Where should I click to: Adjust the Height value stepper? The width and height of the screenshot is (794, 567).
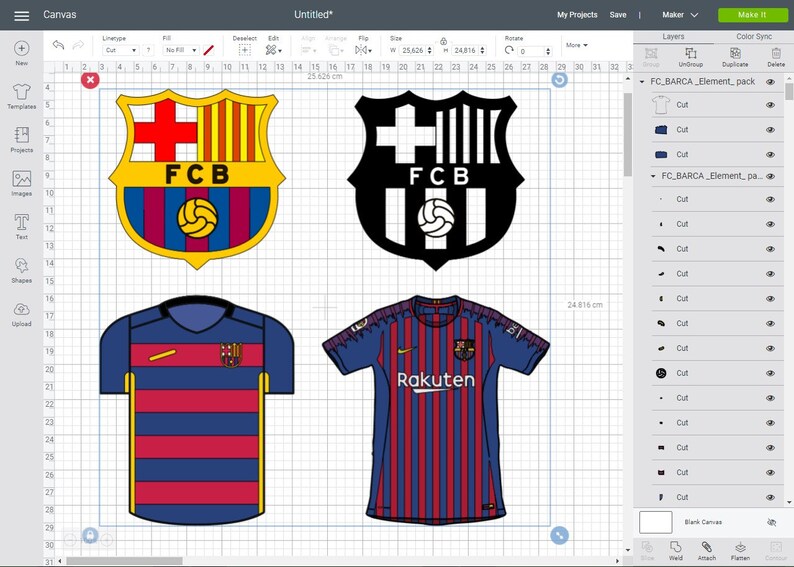click(483, 50)
